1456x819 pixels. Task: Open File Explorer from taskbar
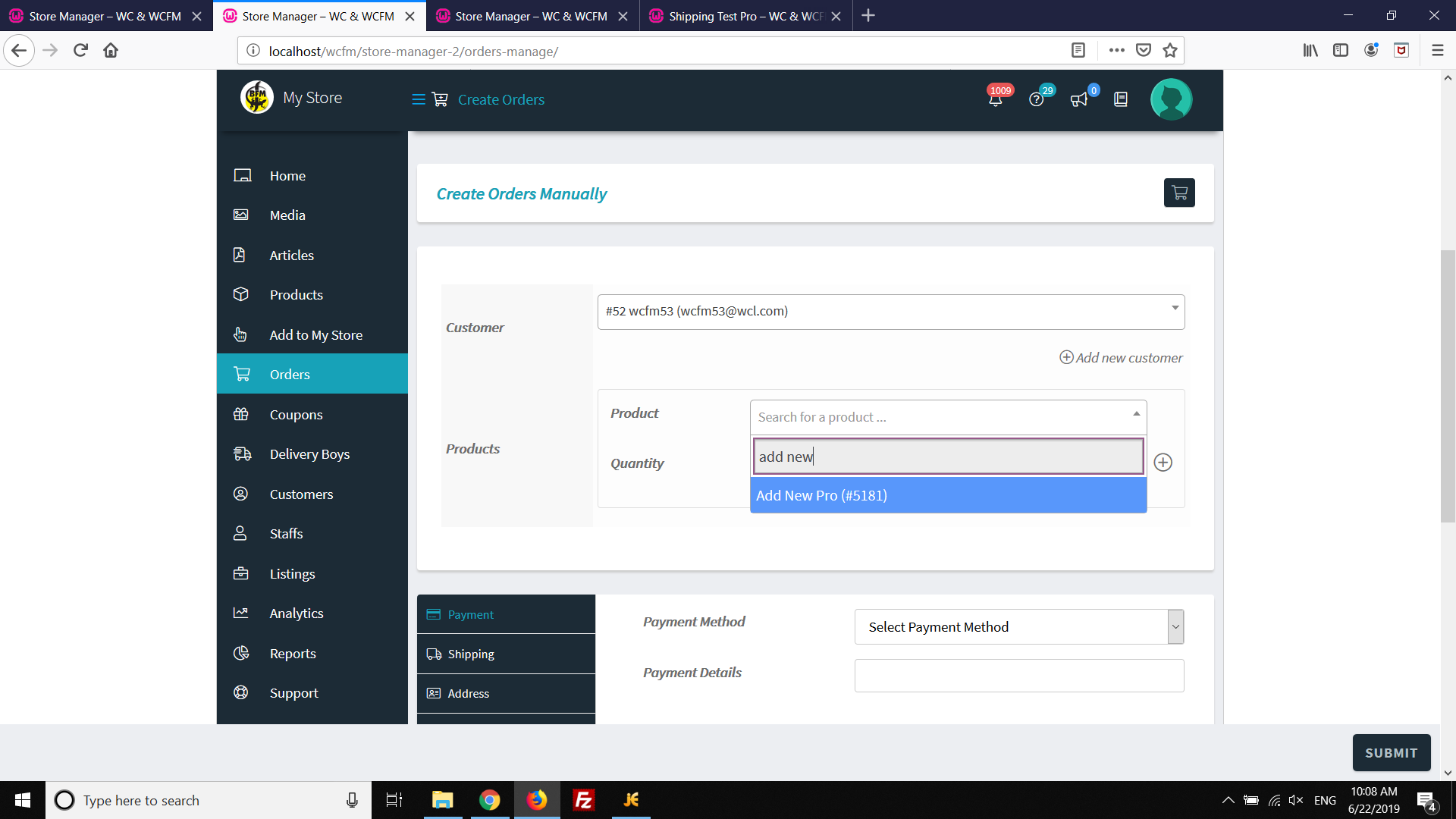pyautogui.click(x=442, y=800)
